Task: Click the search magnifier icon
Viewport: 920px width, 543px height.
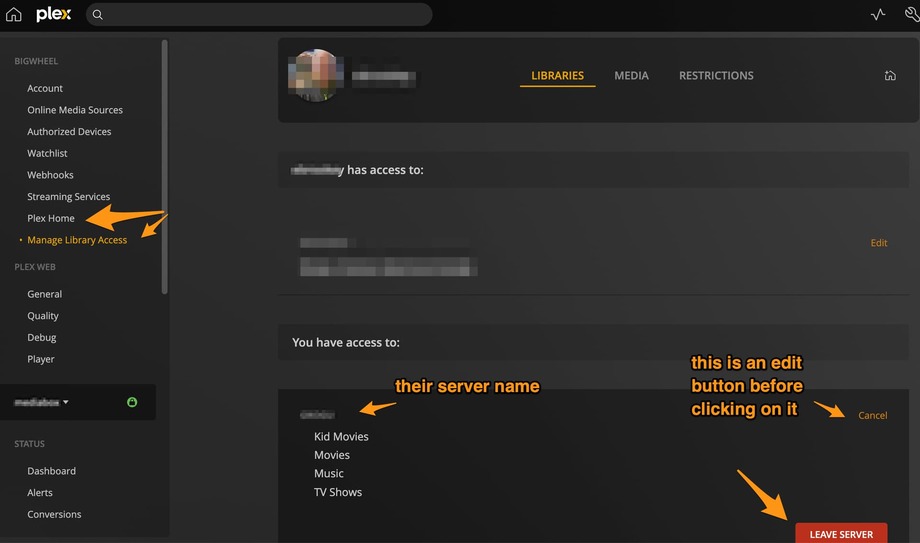Action: [x=98, y=15]
